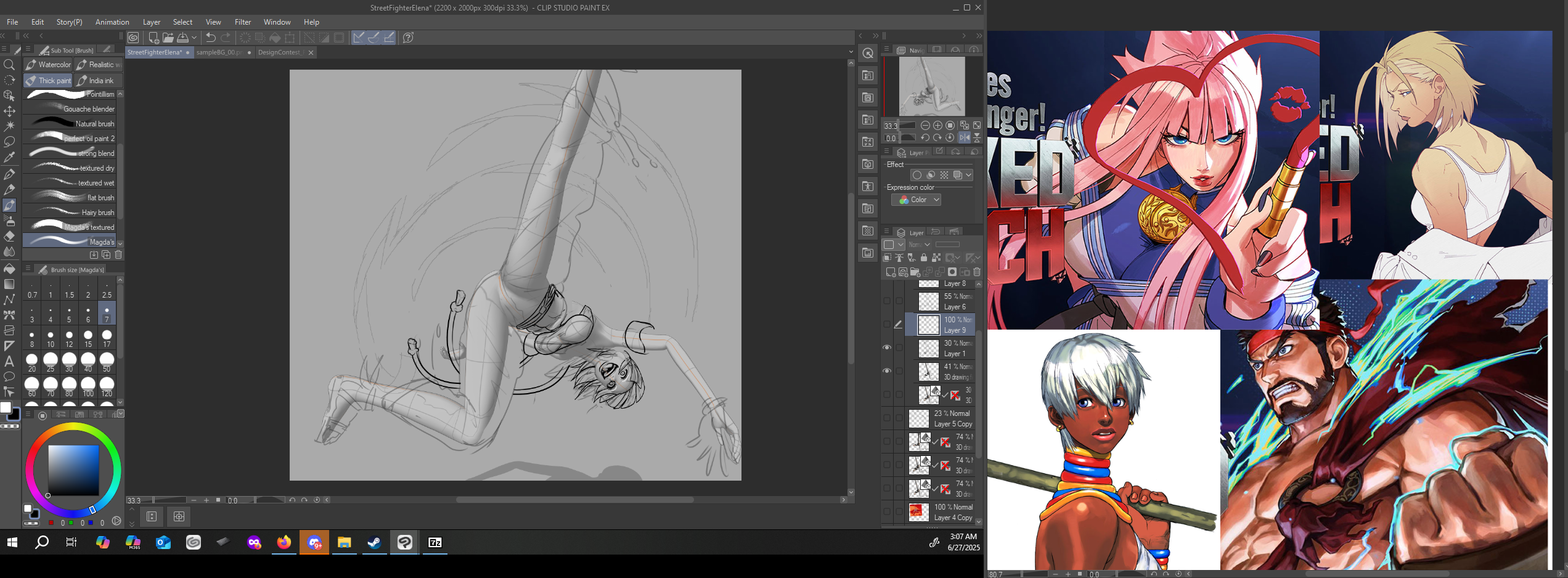Image resolution: width=1568 pixels, height=578 pixels.
Task: Select the Auto select magic wand tool
Action: coord(9,127)
